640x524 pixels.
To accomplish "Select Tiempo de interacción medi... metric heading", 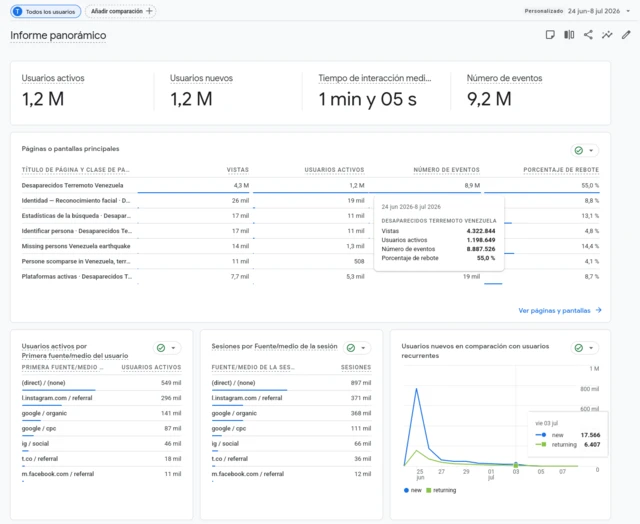I will tap(375, 78).
